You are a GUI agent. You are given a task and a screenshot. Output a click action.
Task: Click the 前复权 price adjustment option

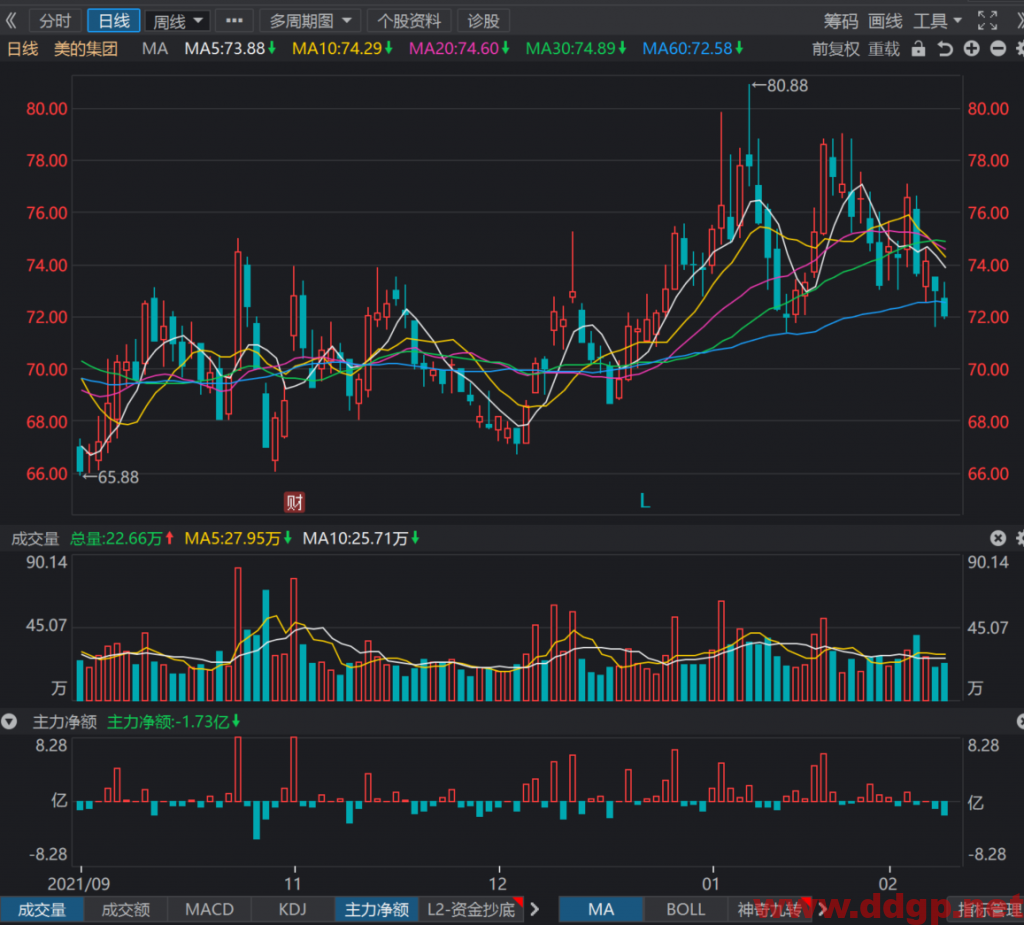[835, 49]
